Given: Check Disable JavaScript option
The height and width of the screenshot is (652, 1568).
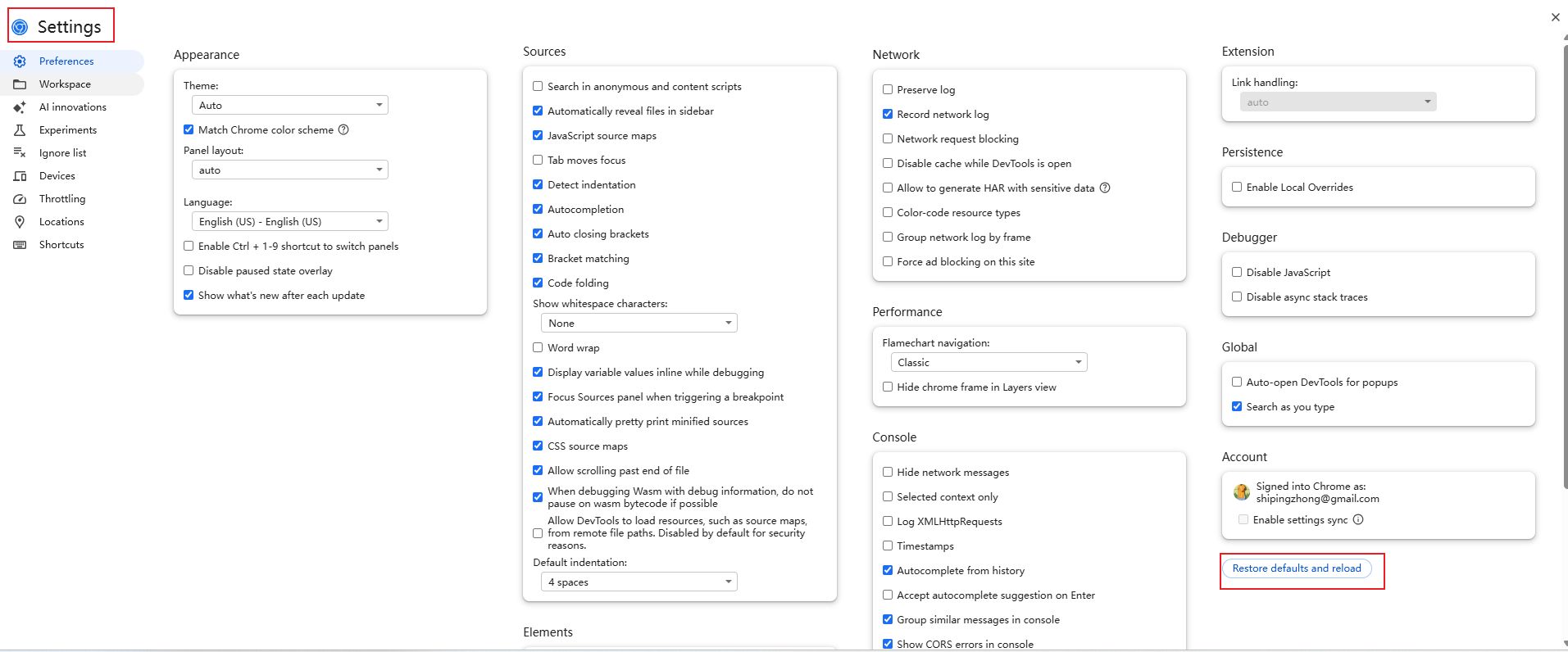Looking at the screenshot, I should point(1237,272).
